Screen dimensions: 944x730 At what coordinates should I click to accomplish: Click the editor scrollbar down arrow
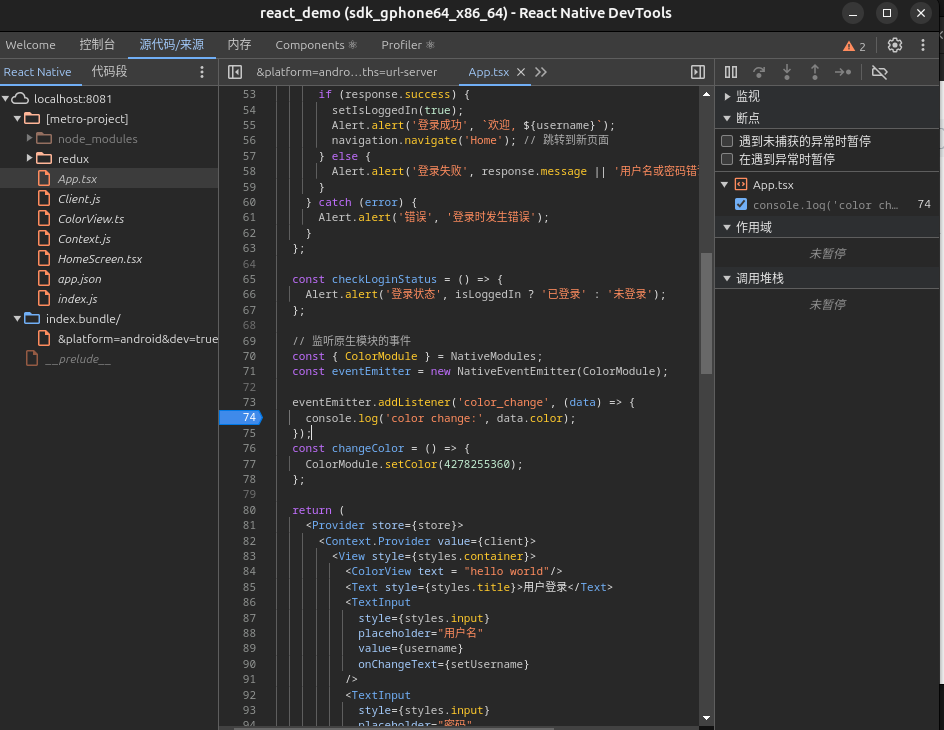click(x=706, y=718)
